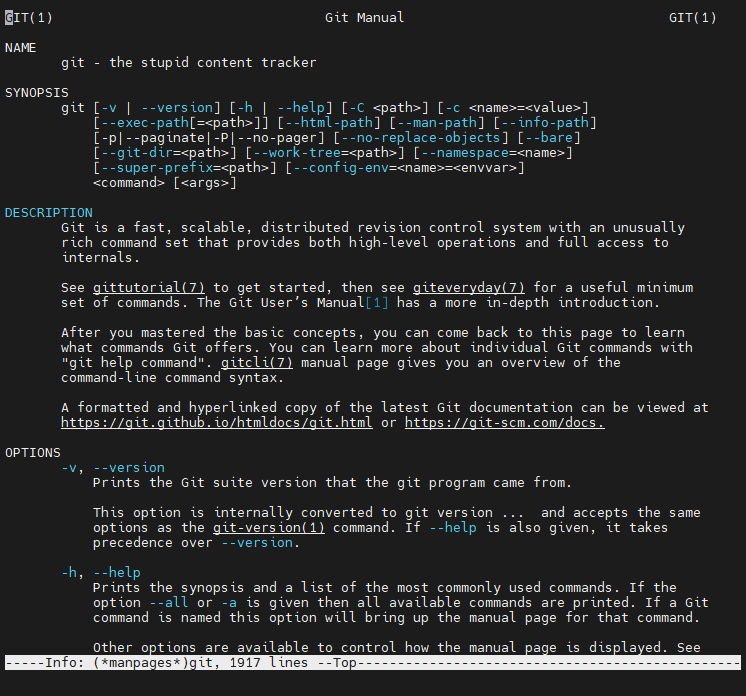Click the OPTIONS section heading
This screenshot has height=696, width=746.
pos(33,453)
